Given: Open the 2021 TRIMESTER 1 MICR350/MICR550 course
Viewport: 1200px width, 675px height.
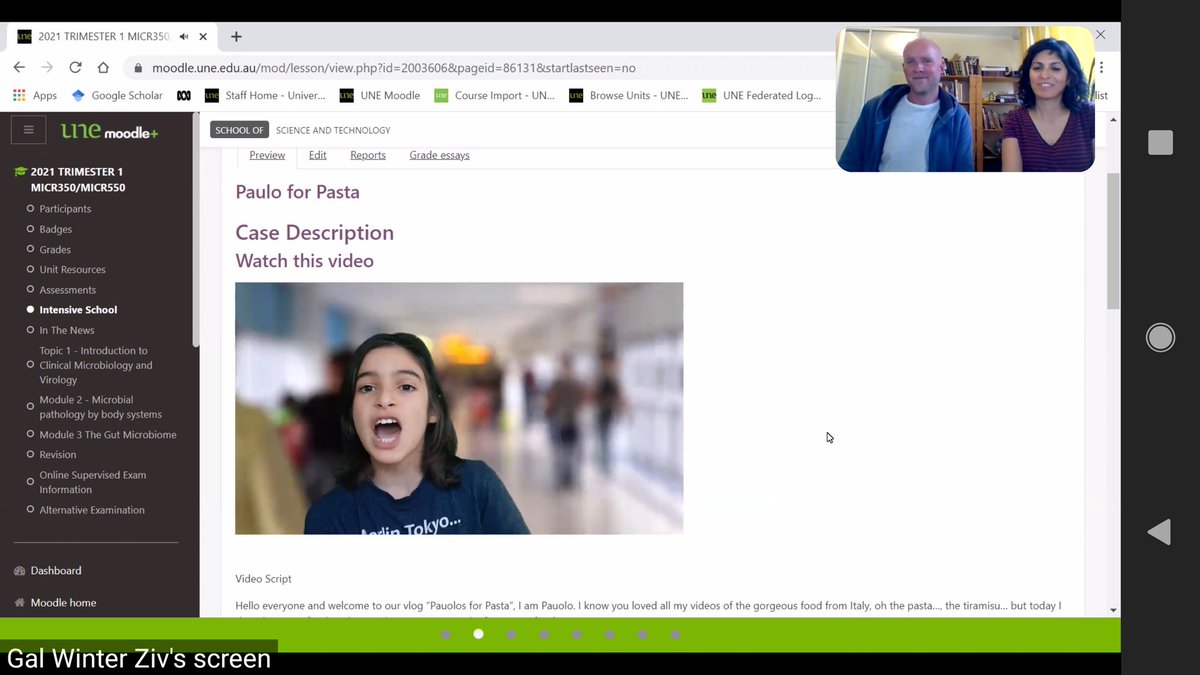Looking at the screenshot, I should click(x=78, y=179).
